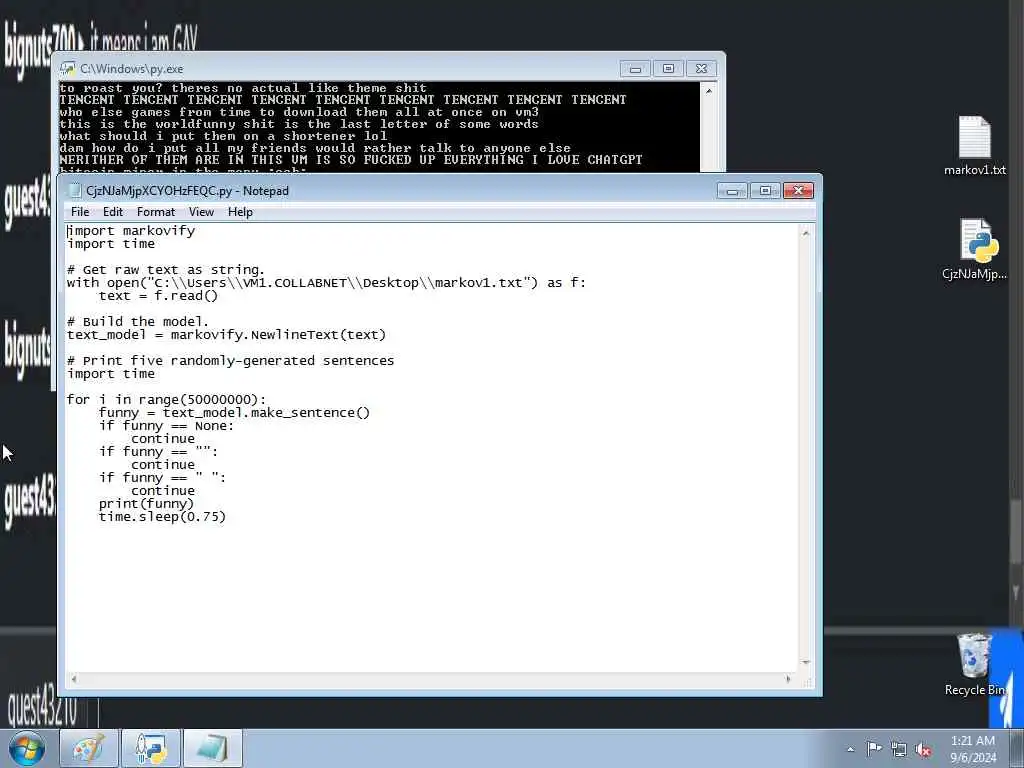Click 'text = f.read()' line
Screen dimensions: 1024x768
point(158,296)
